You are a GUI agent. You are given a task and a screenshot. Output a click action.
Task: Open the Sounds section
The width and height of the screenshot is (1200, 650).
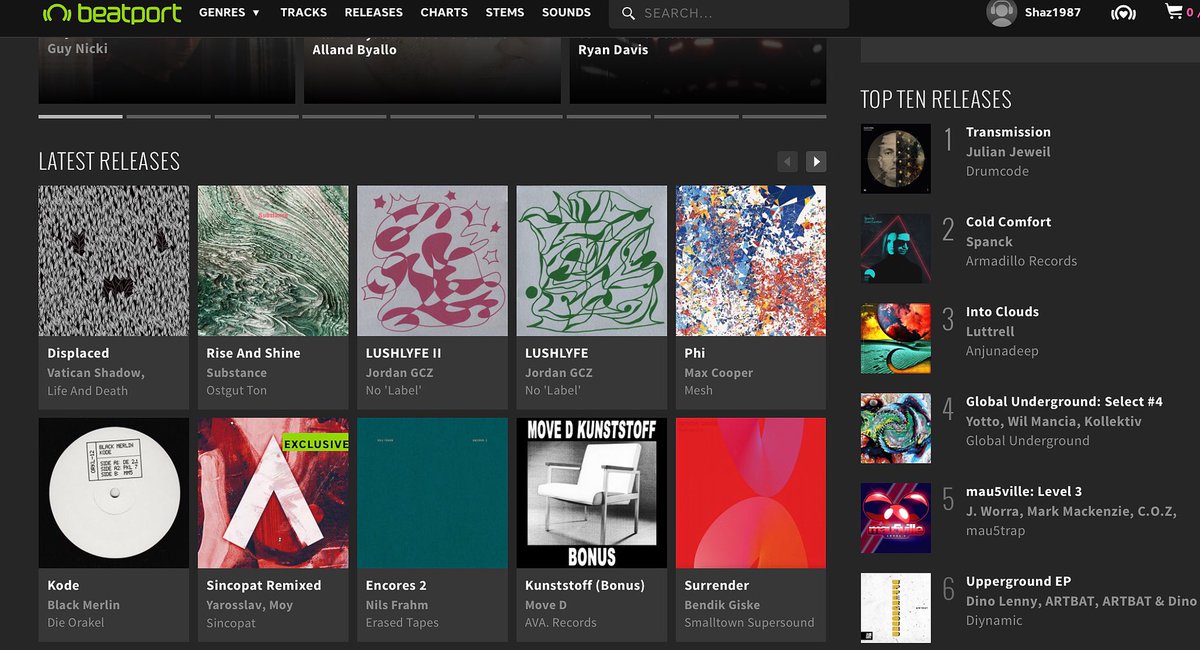tap(566, 13)
